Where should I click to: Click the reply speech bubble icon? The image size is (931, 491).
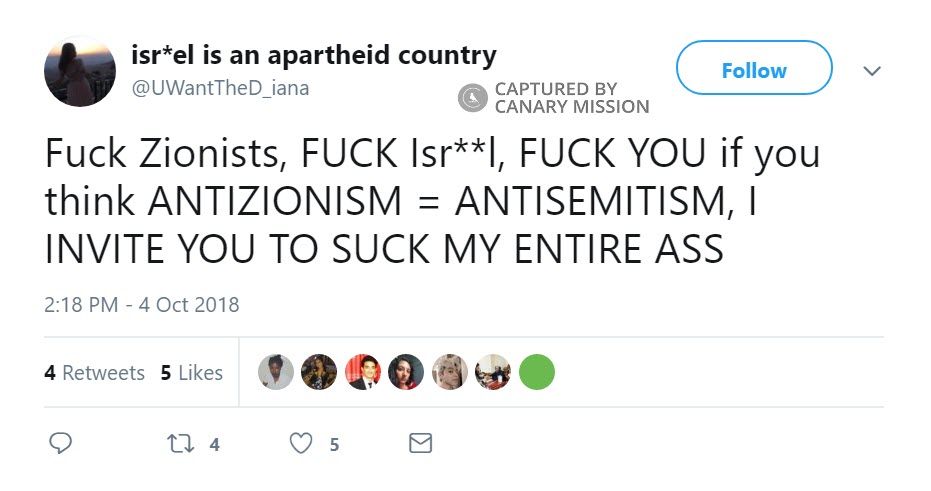[x=61, y=442]
